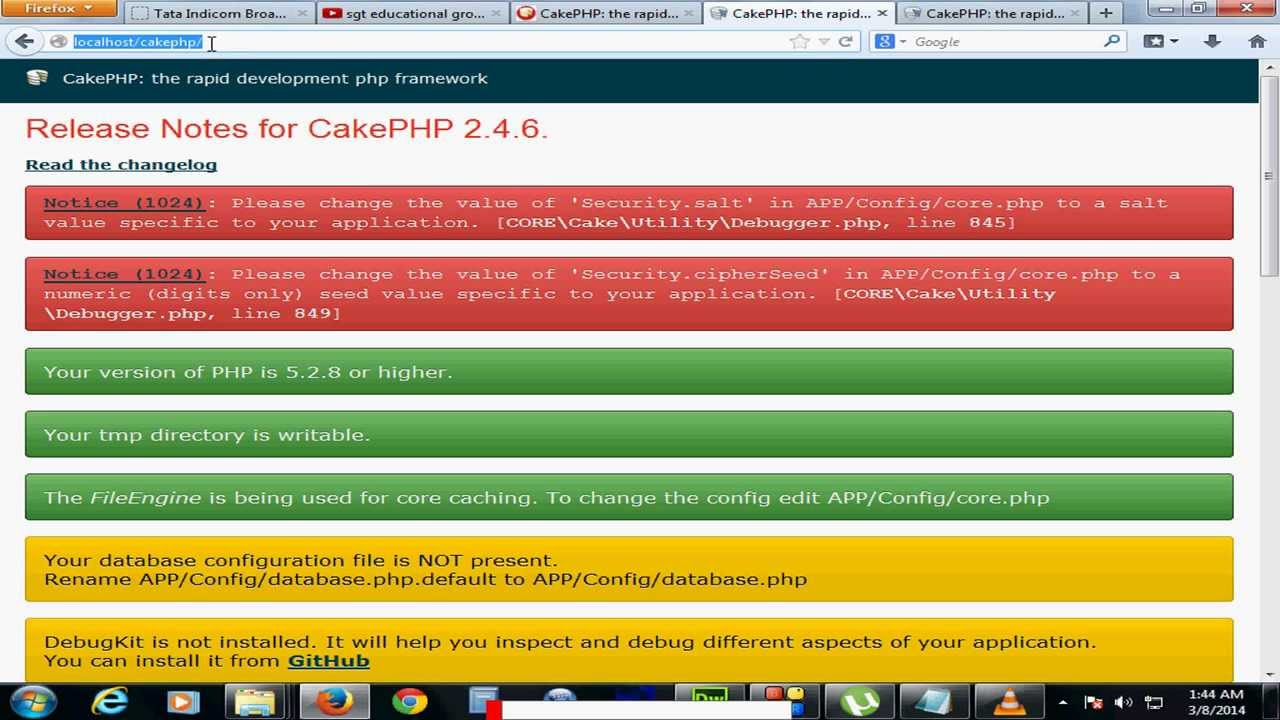Click into the Google search box
The height and width of the screenshot is (720, 1280).
(1005, 42)
